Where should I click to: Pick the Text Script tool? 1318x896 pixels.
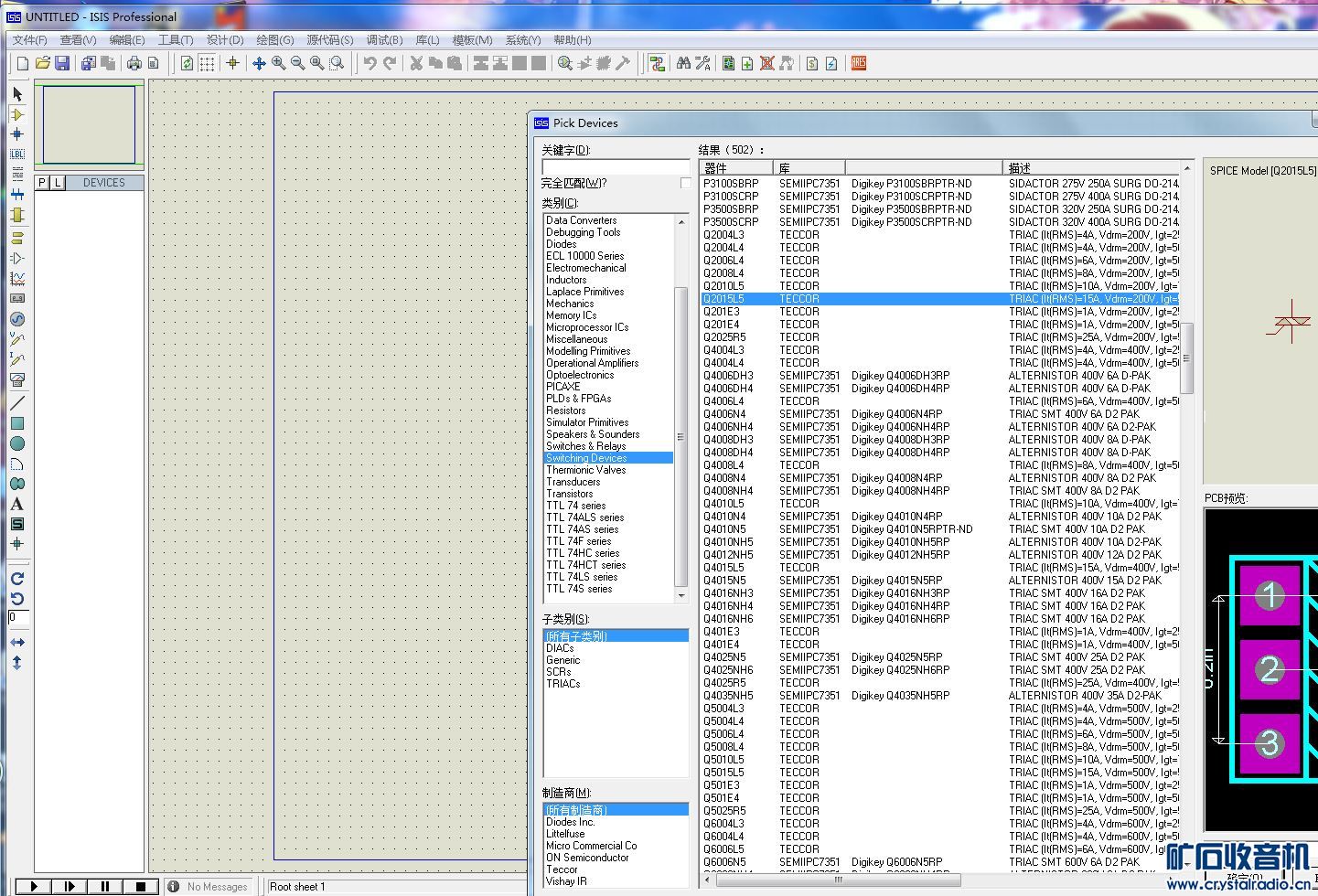(x=17, y=174)
